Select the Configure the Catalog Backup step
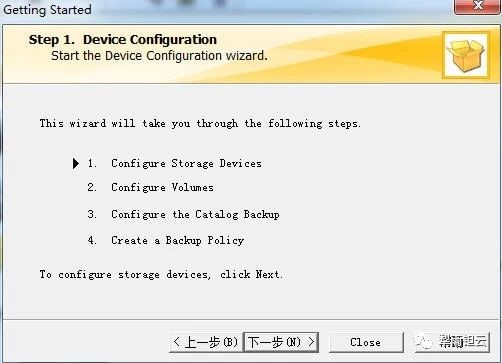 coord(195,214)
